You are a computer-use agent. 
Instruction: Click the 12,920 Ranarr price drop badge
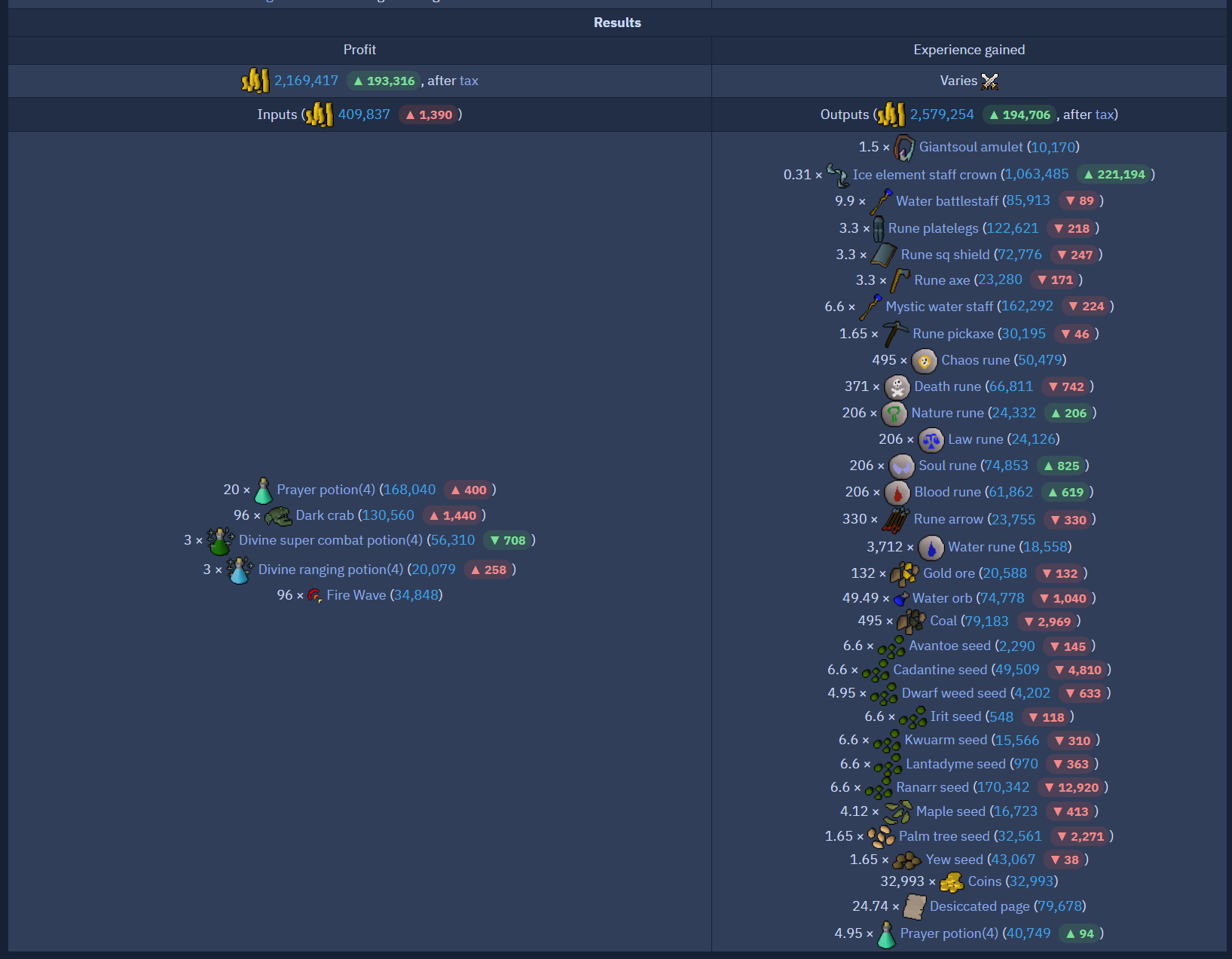[x=1071, y=788]
